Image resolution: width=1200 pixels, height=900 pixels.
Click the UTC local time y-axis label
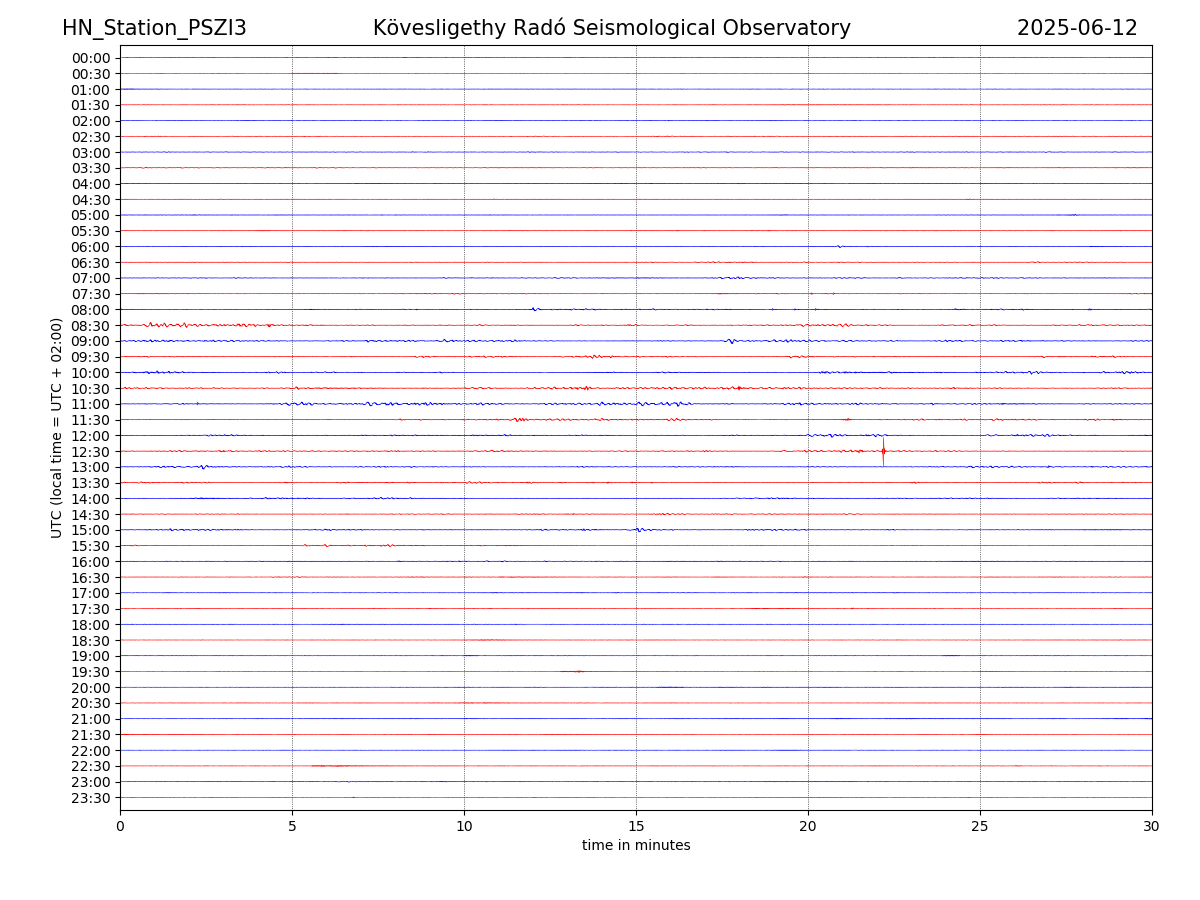(58, 428)
